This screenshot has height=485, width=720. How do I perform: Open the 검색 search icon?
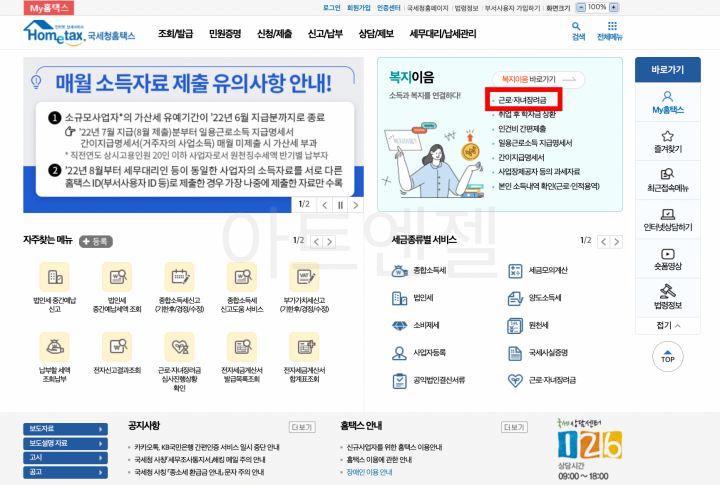tap(578, 31)
